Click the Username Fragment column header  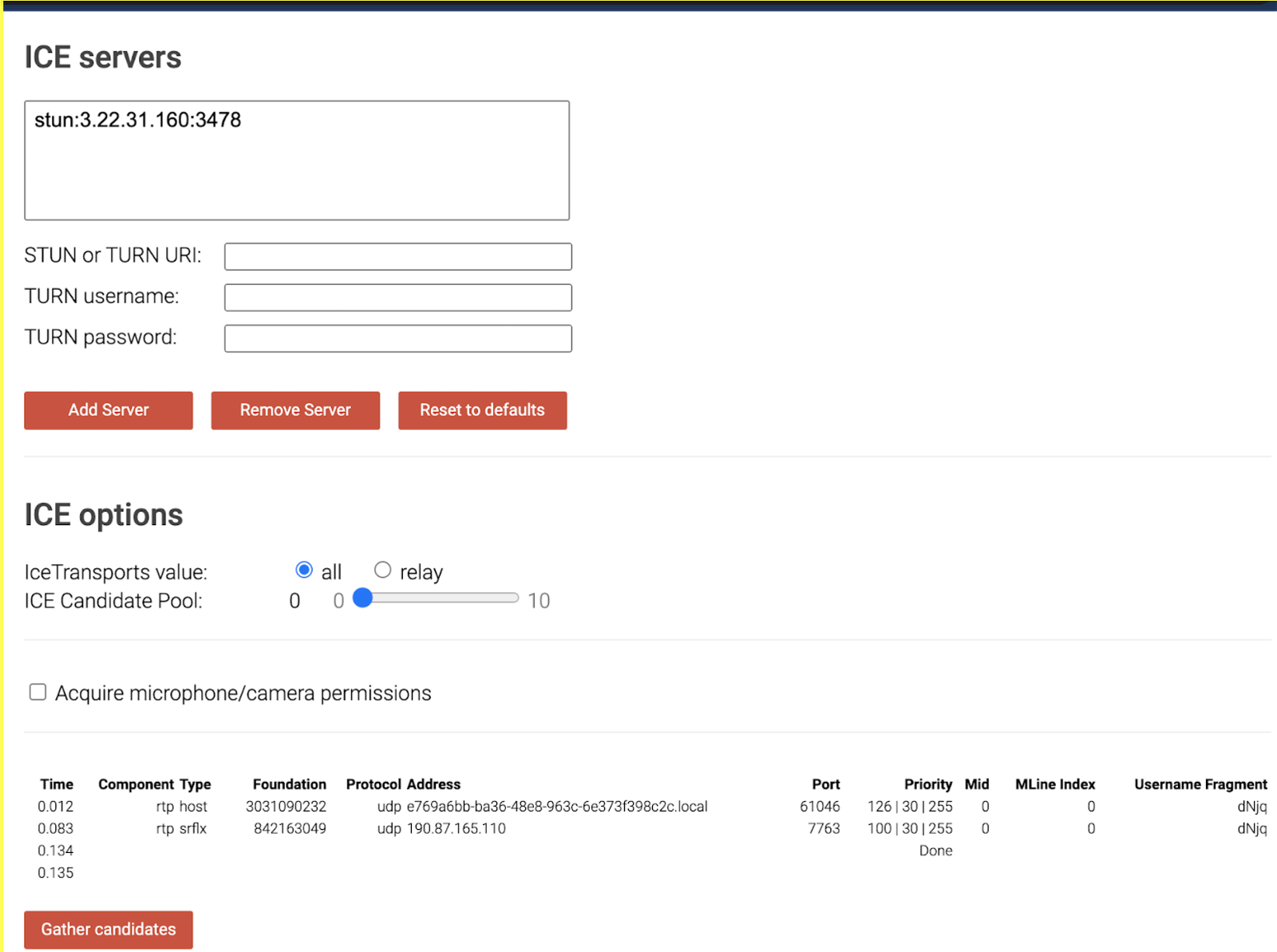(1200, 784)
